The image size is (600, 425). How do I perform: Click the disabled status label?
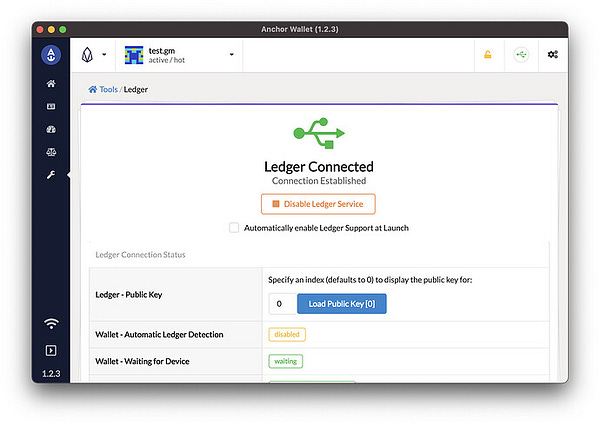tap(287, 334)
